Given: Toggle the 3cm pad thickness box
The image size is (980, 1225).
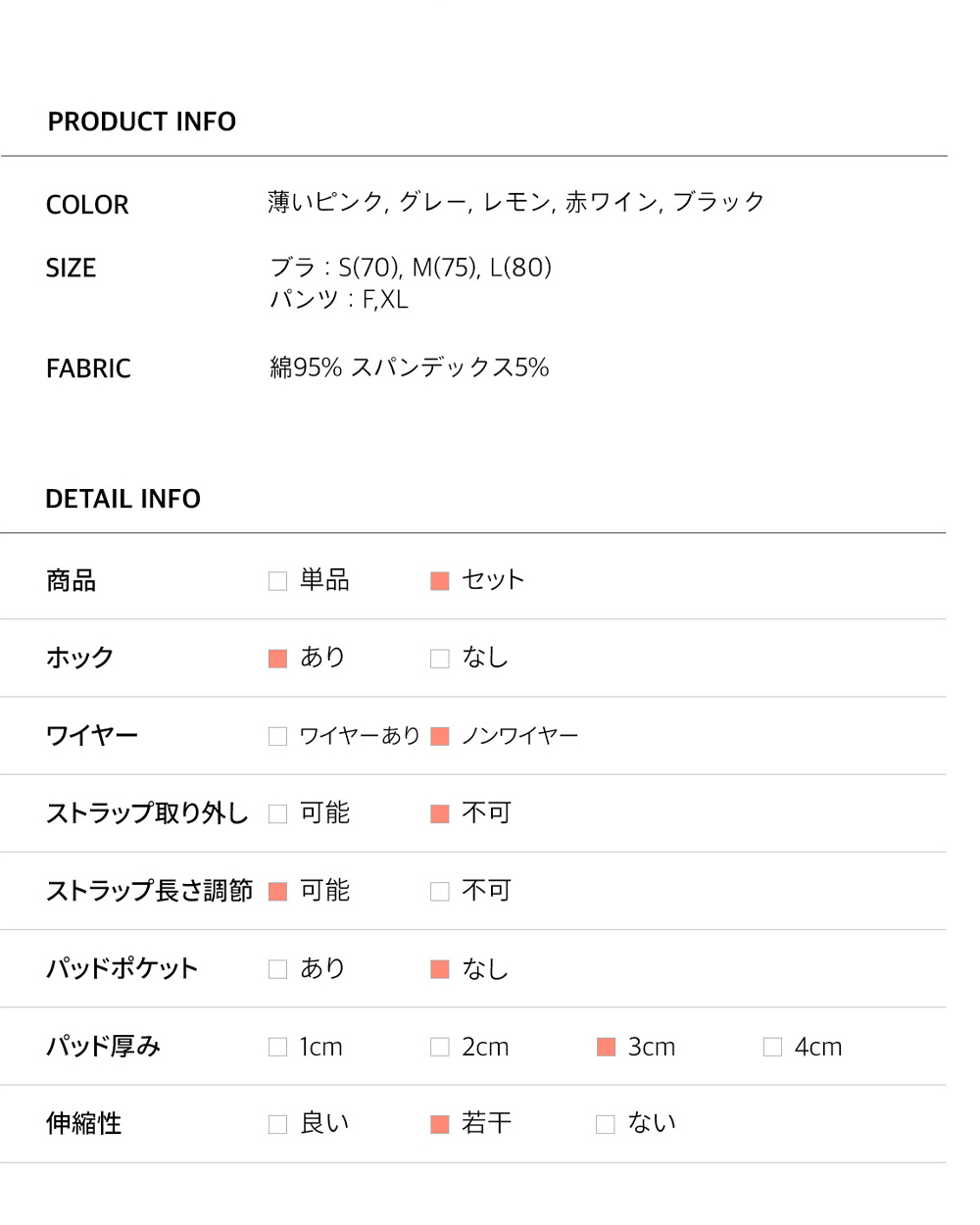Looking at the screenshot, I should [606, 1047].
